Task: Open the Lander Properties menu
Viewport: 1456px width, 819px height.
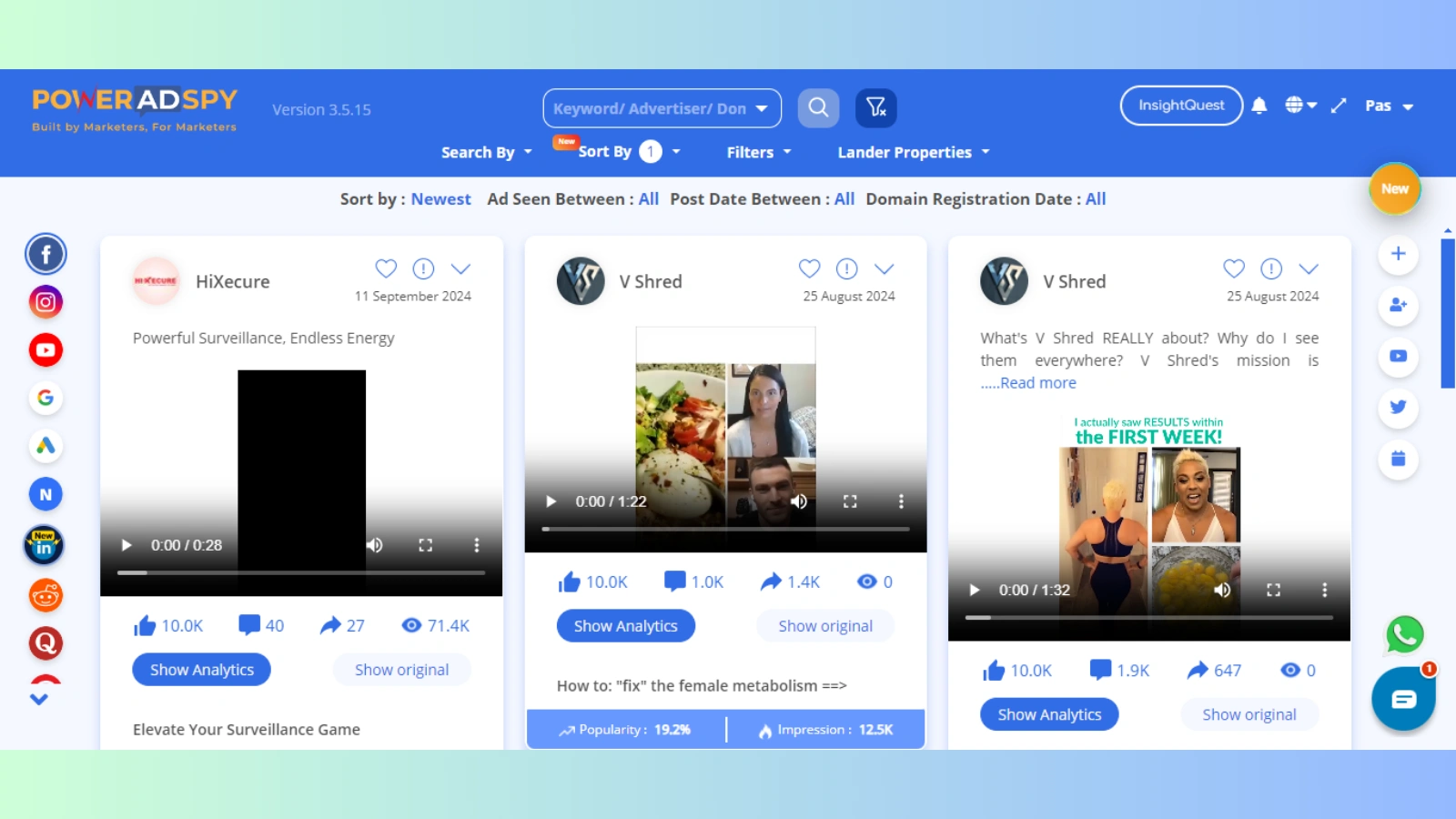Action: [x=914, y=152]
